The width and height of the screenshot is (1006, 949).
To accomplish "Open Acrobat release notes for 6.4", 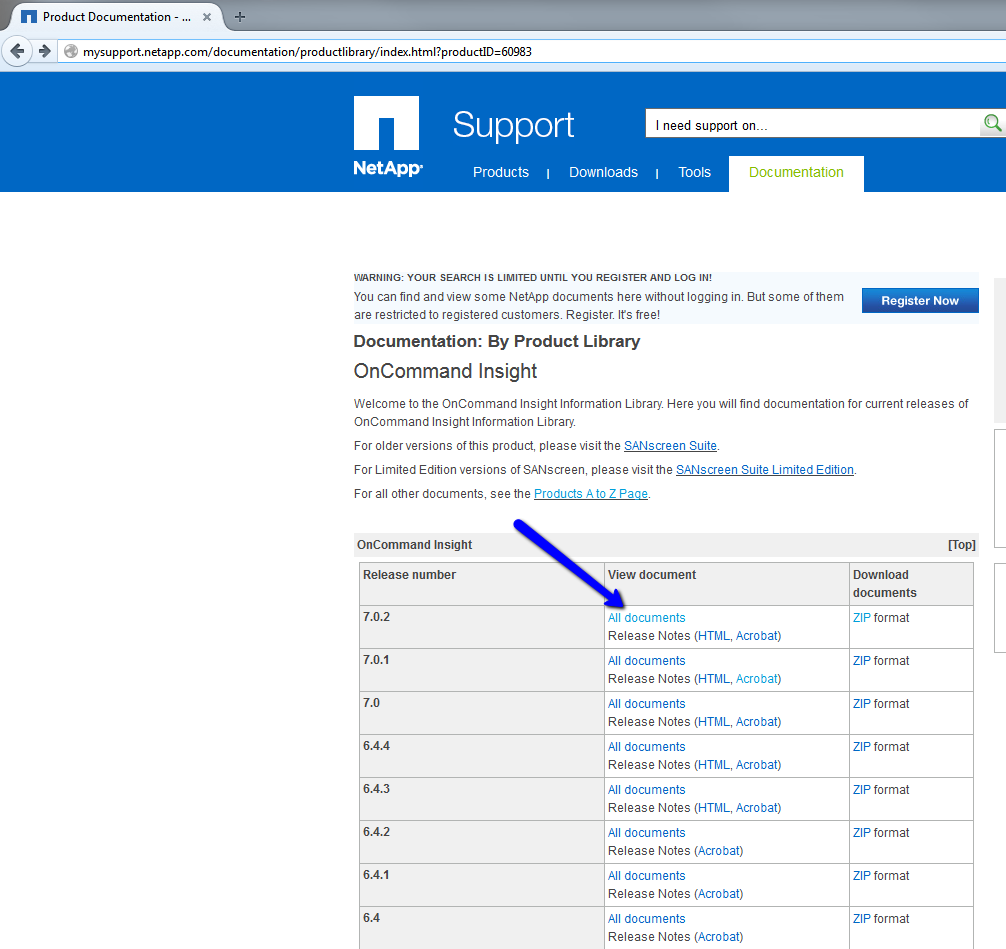I will tap(719, 936).
